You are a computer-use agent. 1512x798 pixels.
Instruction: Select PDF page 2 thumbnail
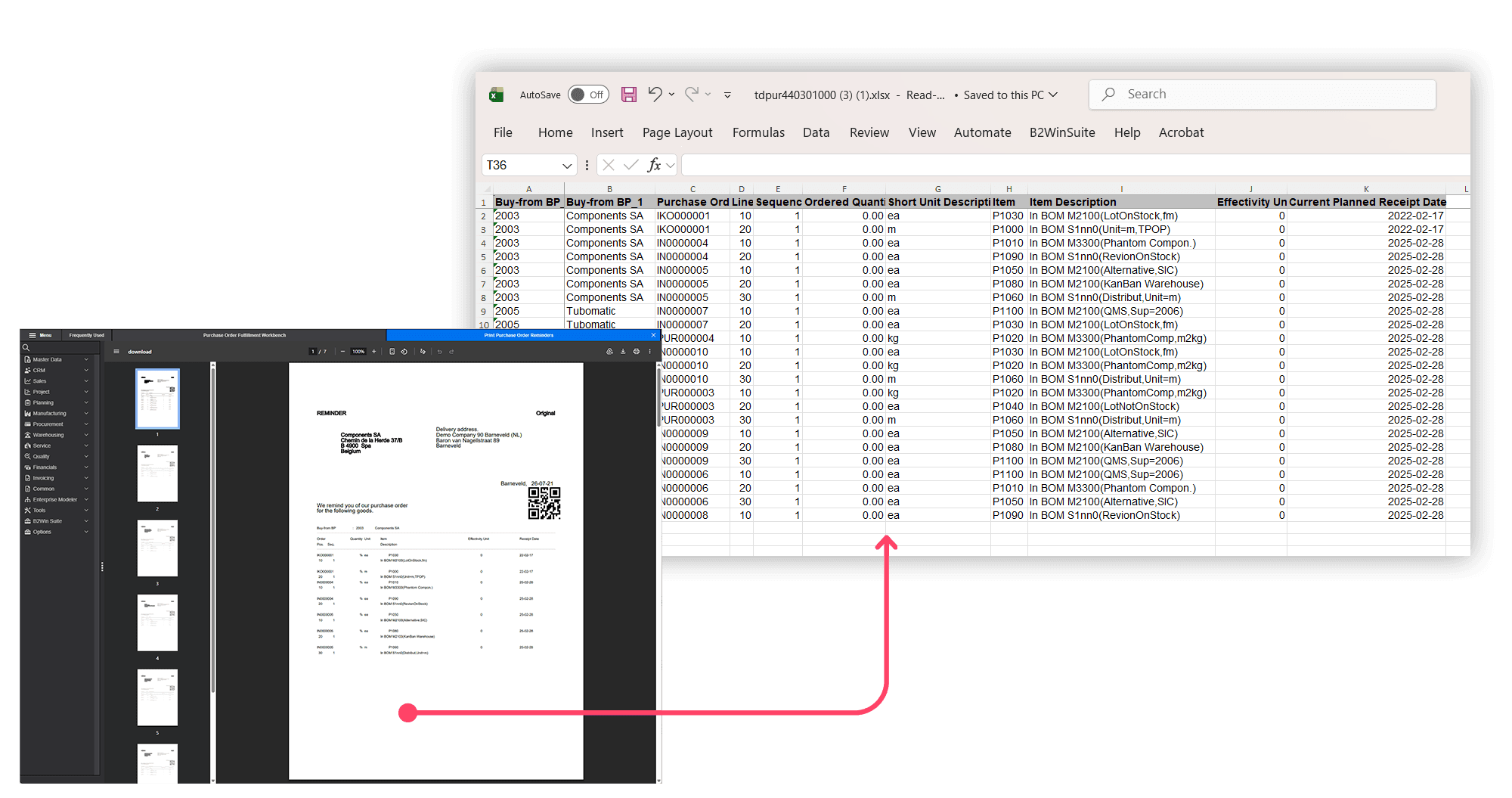point(157,474)
